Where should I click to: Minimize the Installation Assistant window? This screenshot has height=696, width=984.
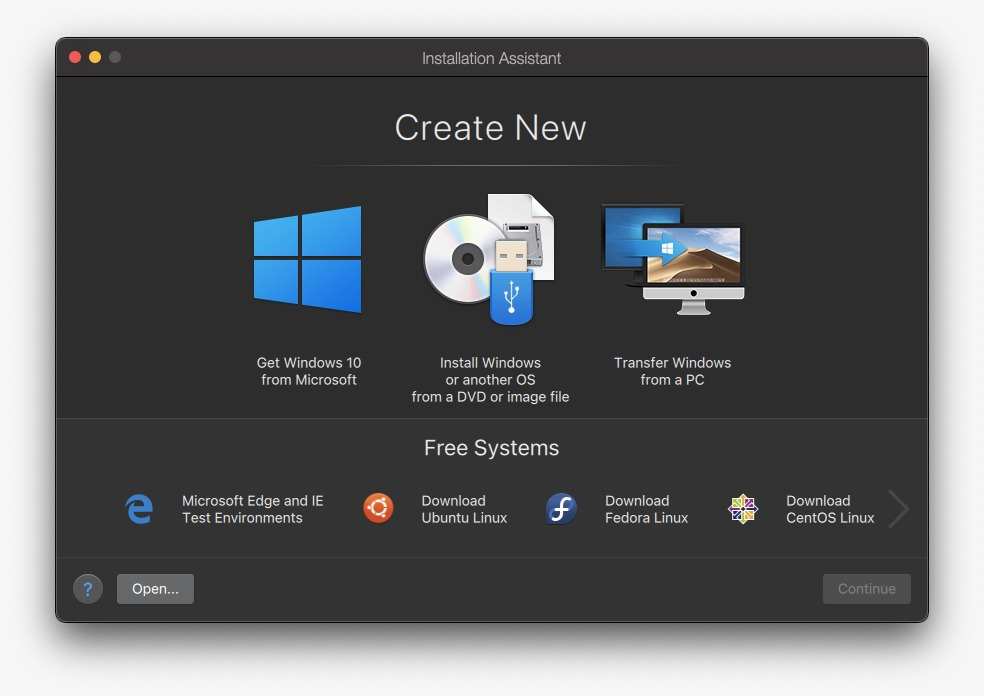[95, 57]
